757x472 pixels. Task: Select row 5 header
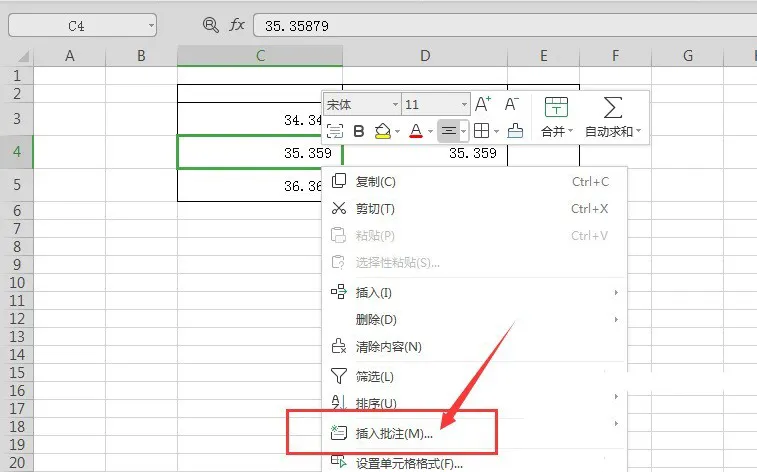(x=16, y=184)
